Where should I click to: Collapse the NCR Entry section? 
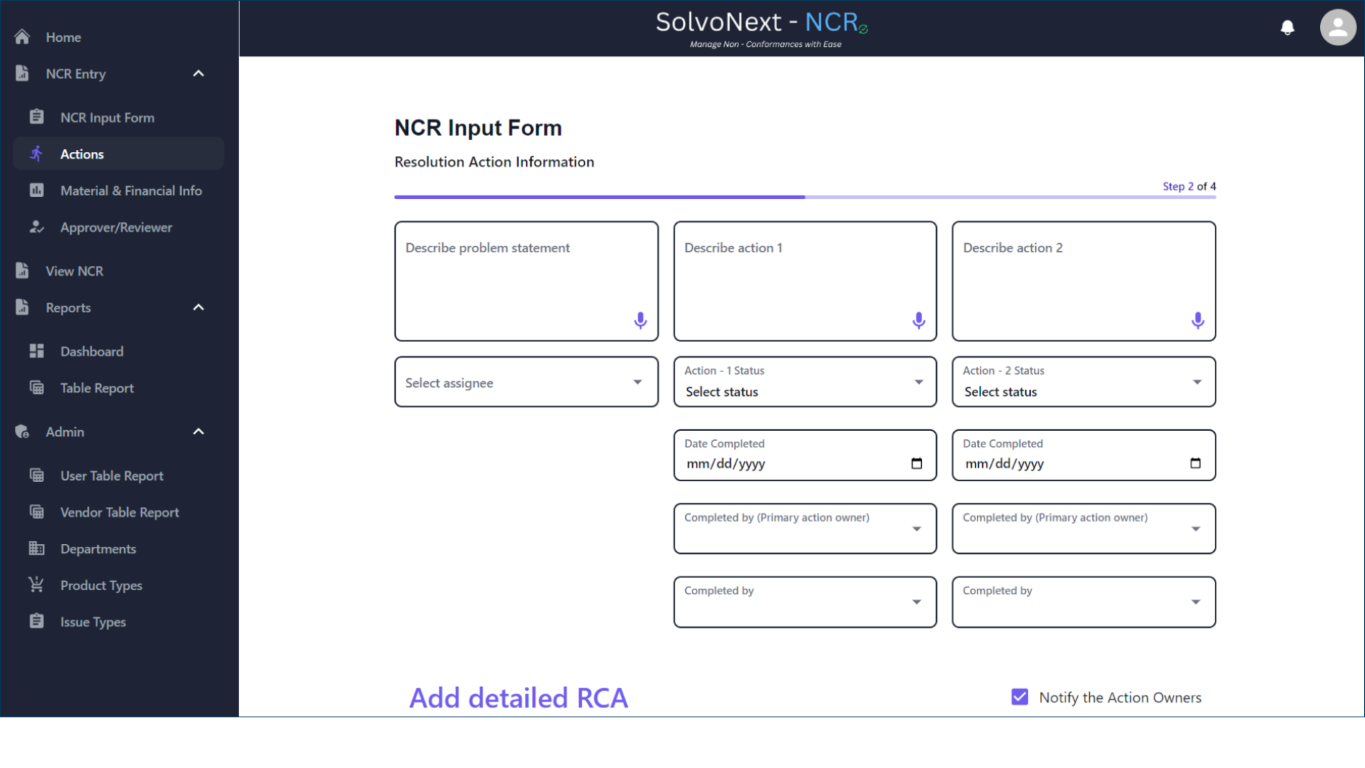pyautogui.click(x=198, y=74)
